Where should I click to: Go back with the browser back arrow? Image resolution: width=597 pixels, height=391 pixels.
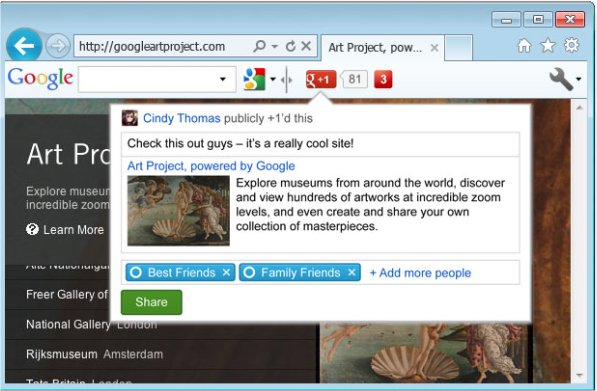(24, 45)
